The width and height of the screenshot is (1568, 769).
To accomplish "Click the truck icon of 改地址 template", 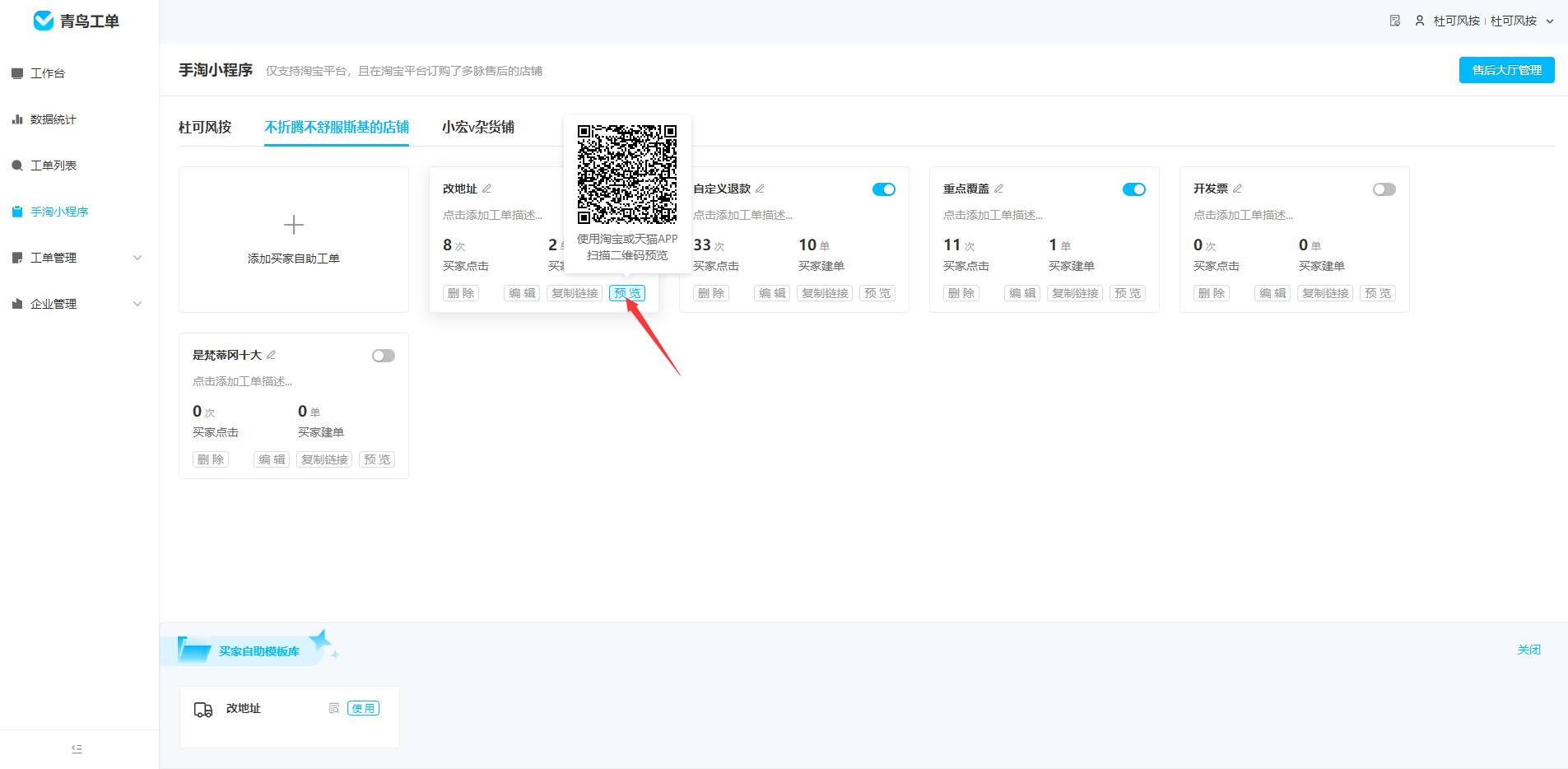I will click(203, 710).
